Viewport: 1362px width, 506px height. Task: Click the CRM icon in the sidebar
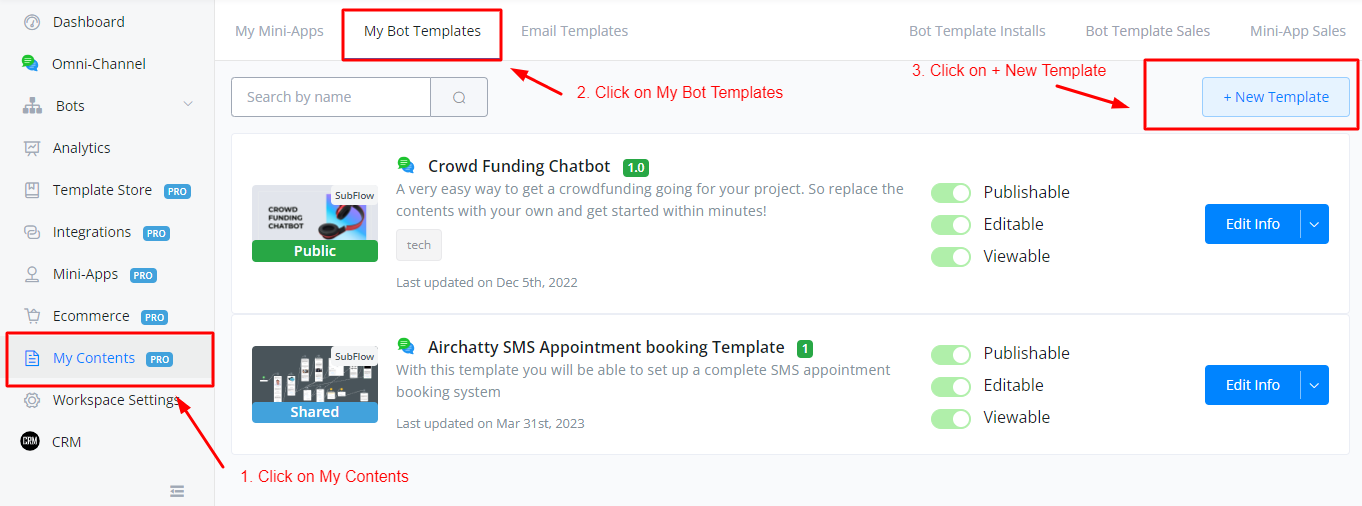point(31,442)
